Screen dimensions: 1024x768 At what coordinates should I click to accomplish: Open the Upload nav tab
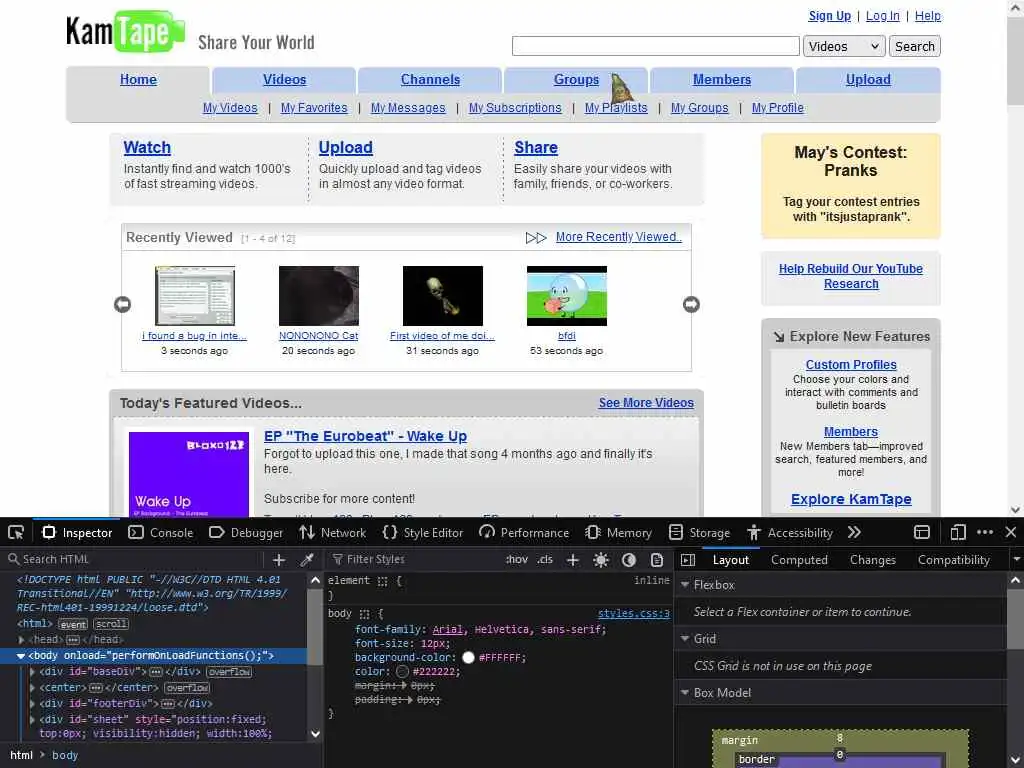(868, 79)
